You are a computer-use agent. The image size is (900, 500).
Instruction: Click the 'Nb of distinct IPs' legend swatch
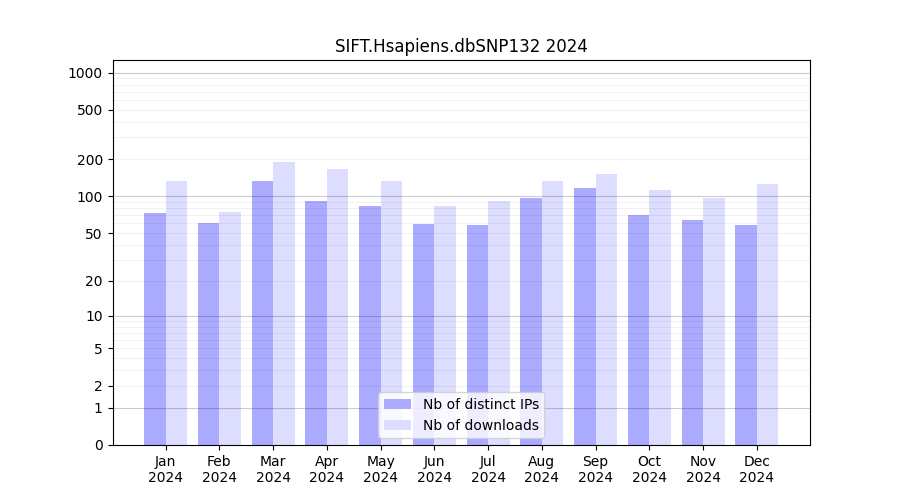click(397, 404)
